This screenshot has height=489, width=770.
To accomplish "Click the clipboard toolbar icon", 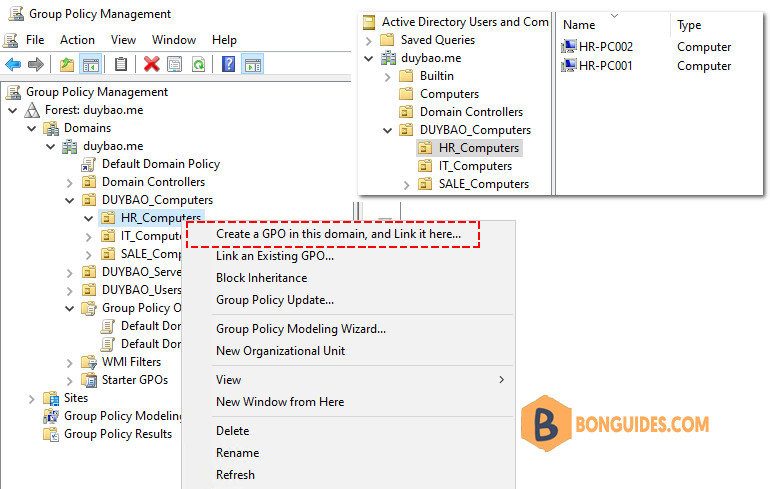I will [121, 64].
